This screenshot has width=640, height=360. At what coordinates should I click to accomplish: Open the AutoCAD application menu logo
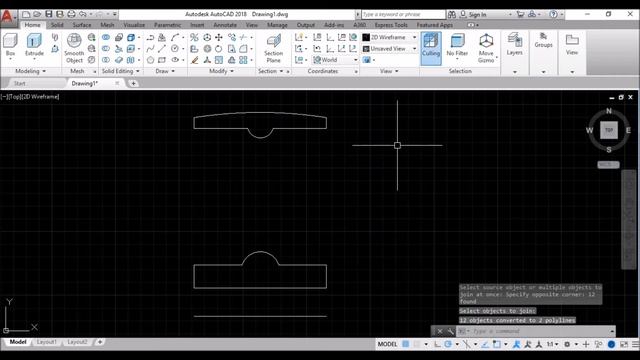tap(7, 17)
